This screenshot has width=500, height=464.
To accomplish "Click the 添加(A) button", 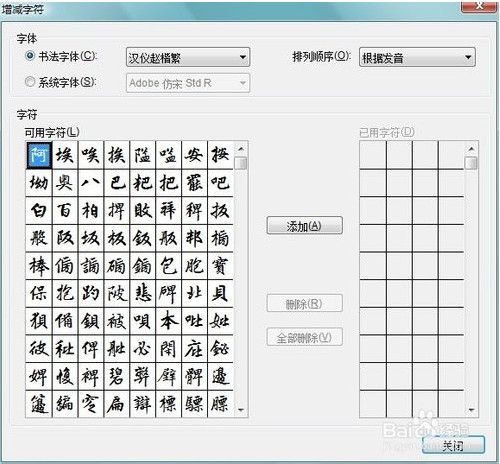I will [x=304, y=226].
